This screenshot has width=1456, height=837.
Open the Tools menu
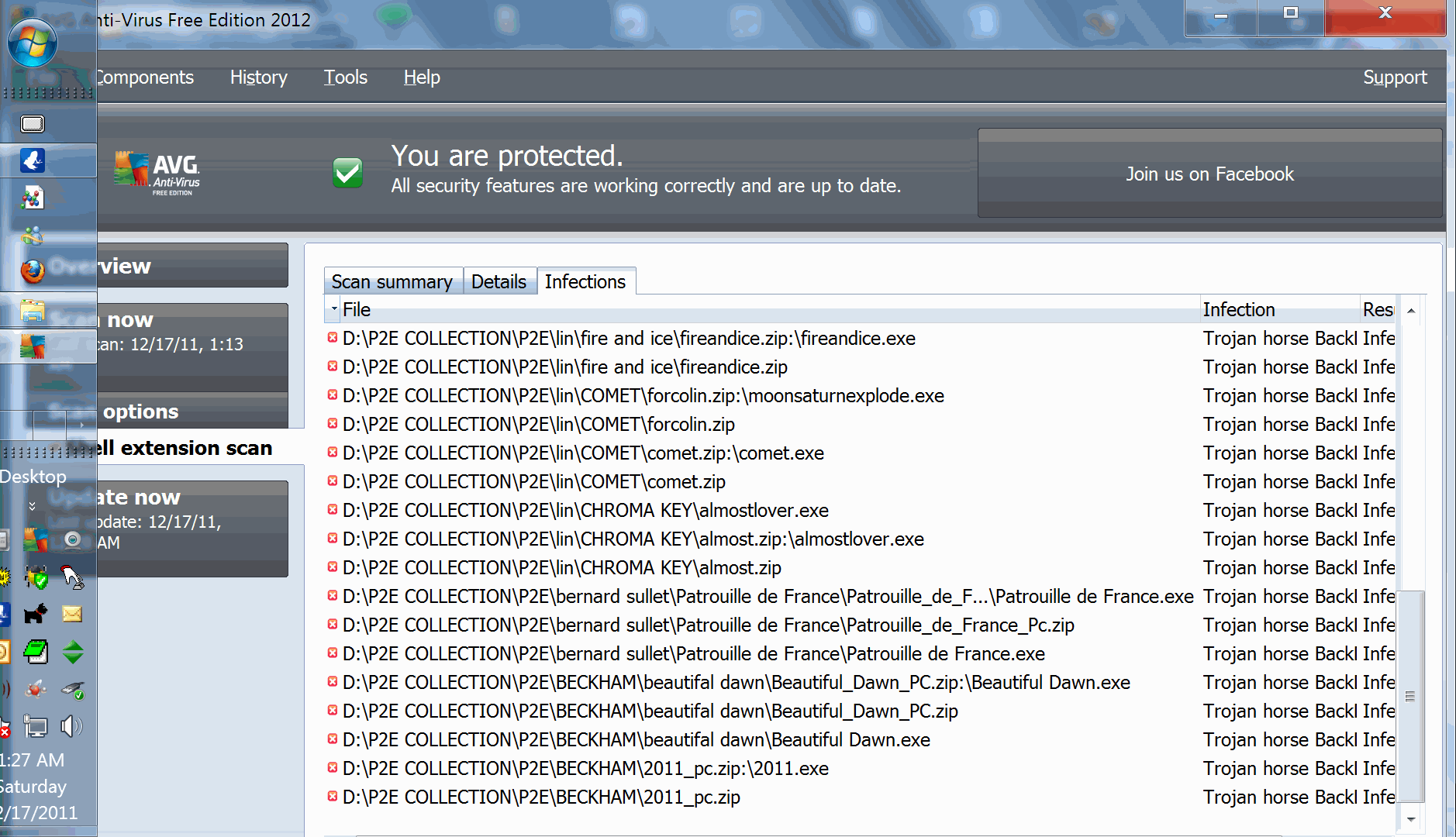pyautogui.click(x=345, y=77)
